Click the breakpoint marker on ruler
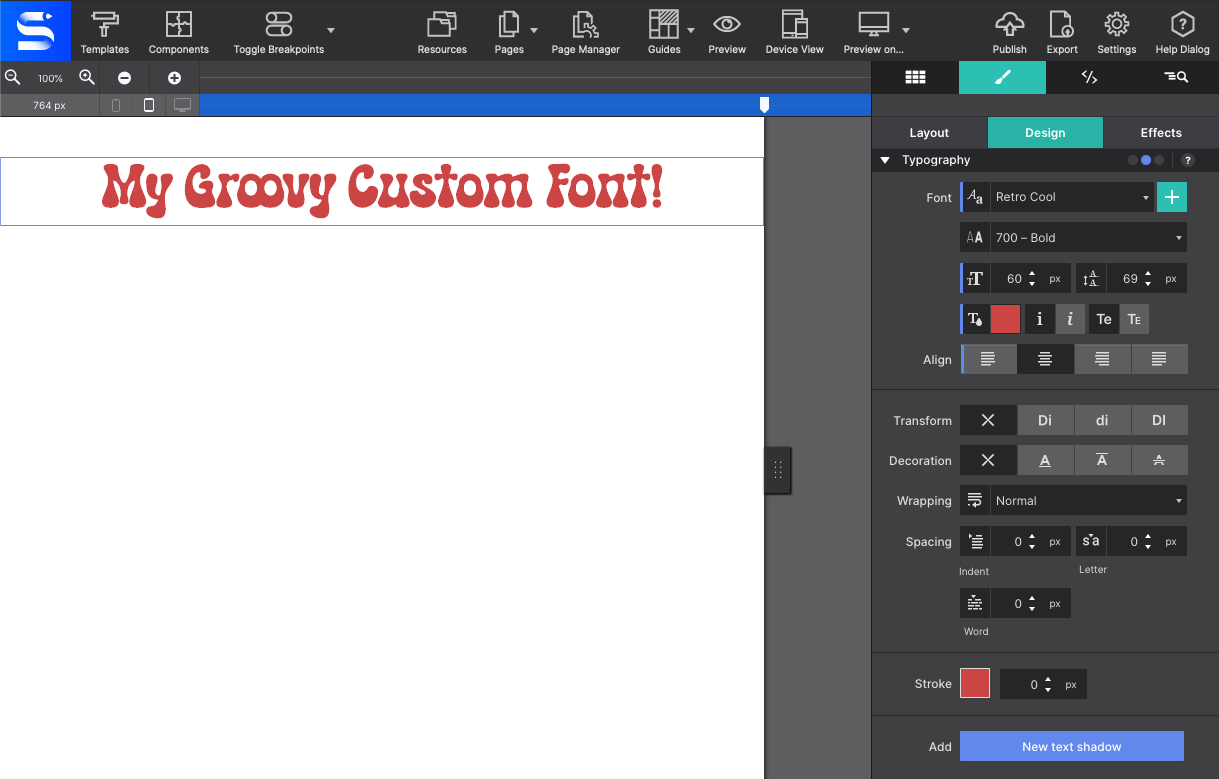The image size is (1219, 779). (765, 104)
